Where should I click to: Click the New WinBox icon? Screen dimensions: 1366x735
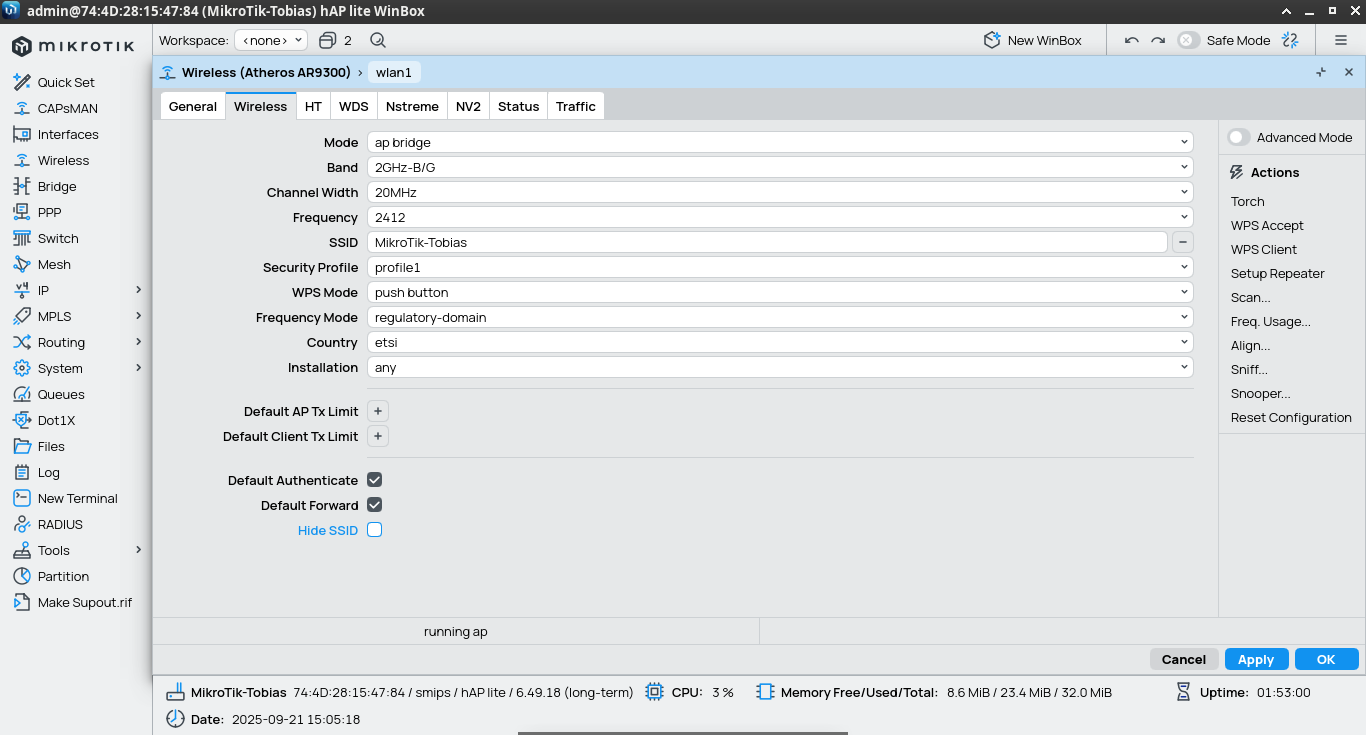coord(992,41)
